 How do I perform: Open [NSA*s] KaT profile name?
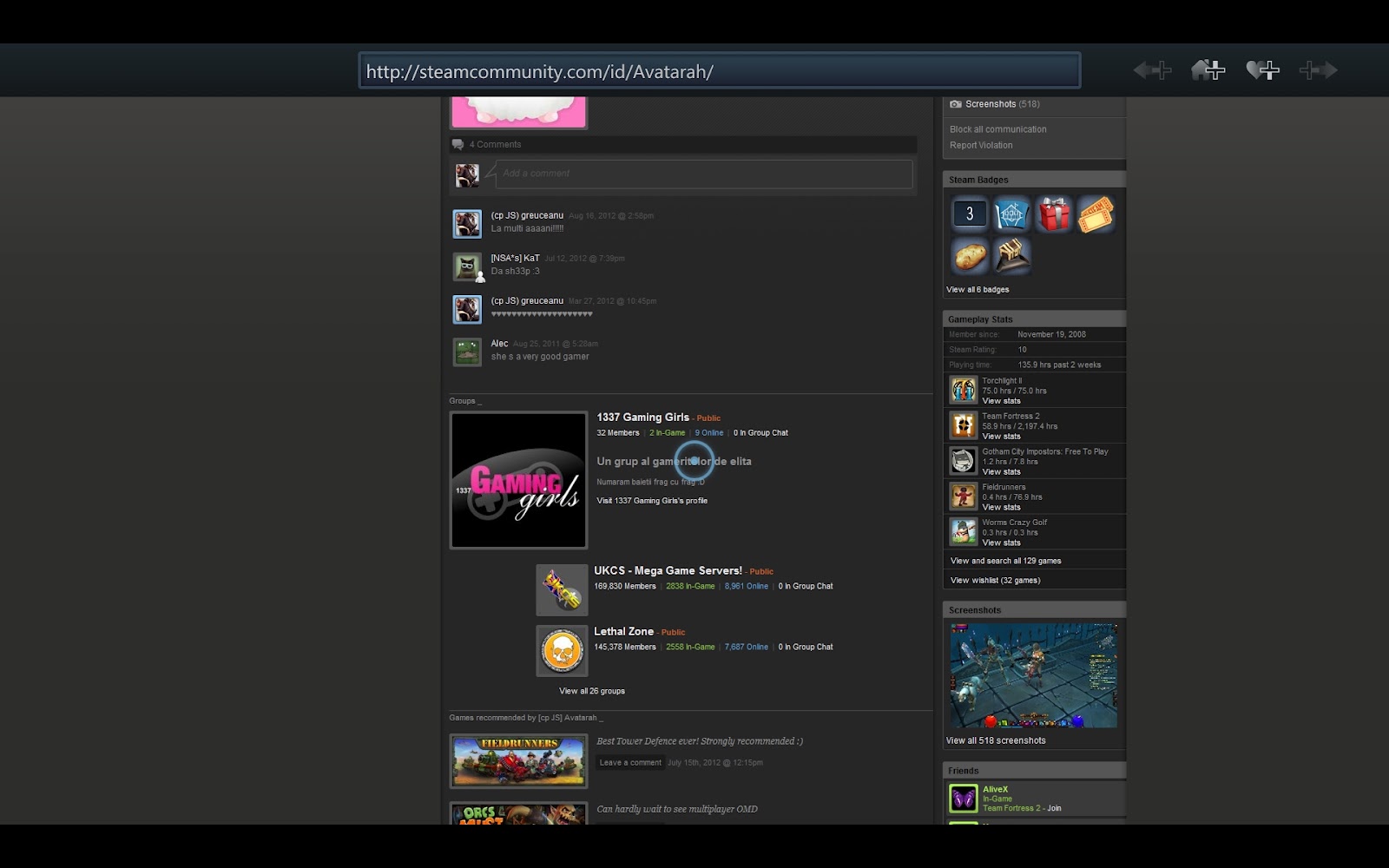[x=515, y=258]
